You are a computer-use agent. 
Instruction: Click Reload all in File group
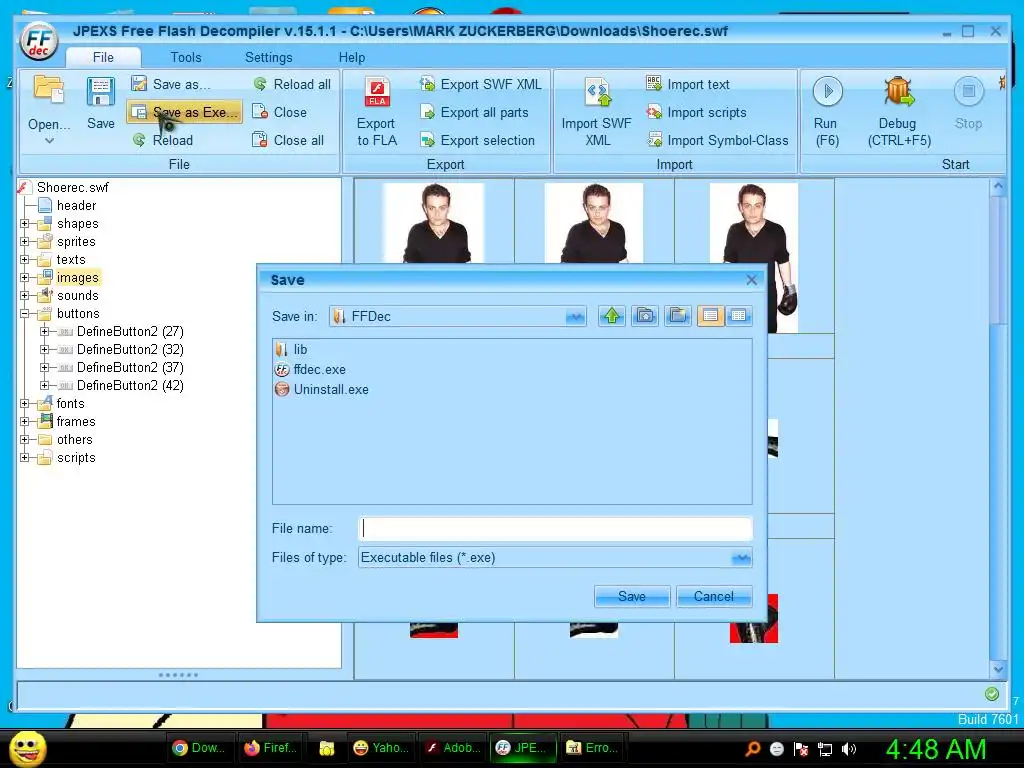pyautogui.click(x=293, y=84)
